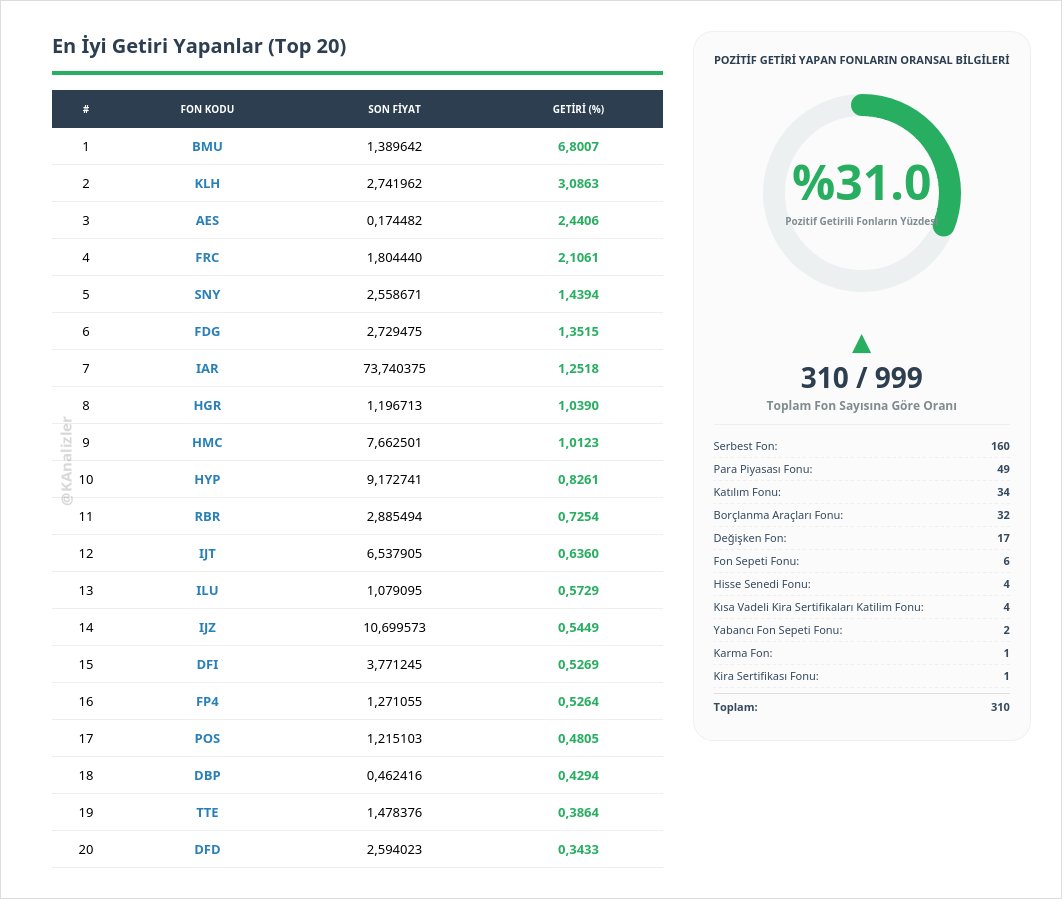
Task: Click the Katılım Fonu row
Action: coord(862,492)
